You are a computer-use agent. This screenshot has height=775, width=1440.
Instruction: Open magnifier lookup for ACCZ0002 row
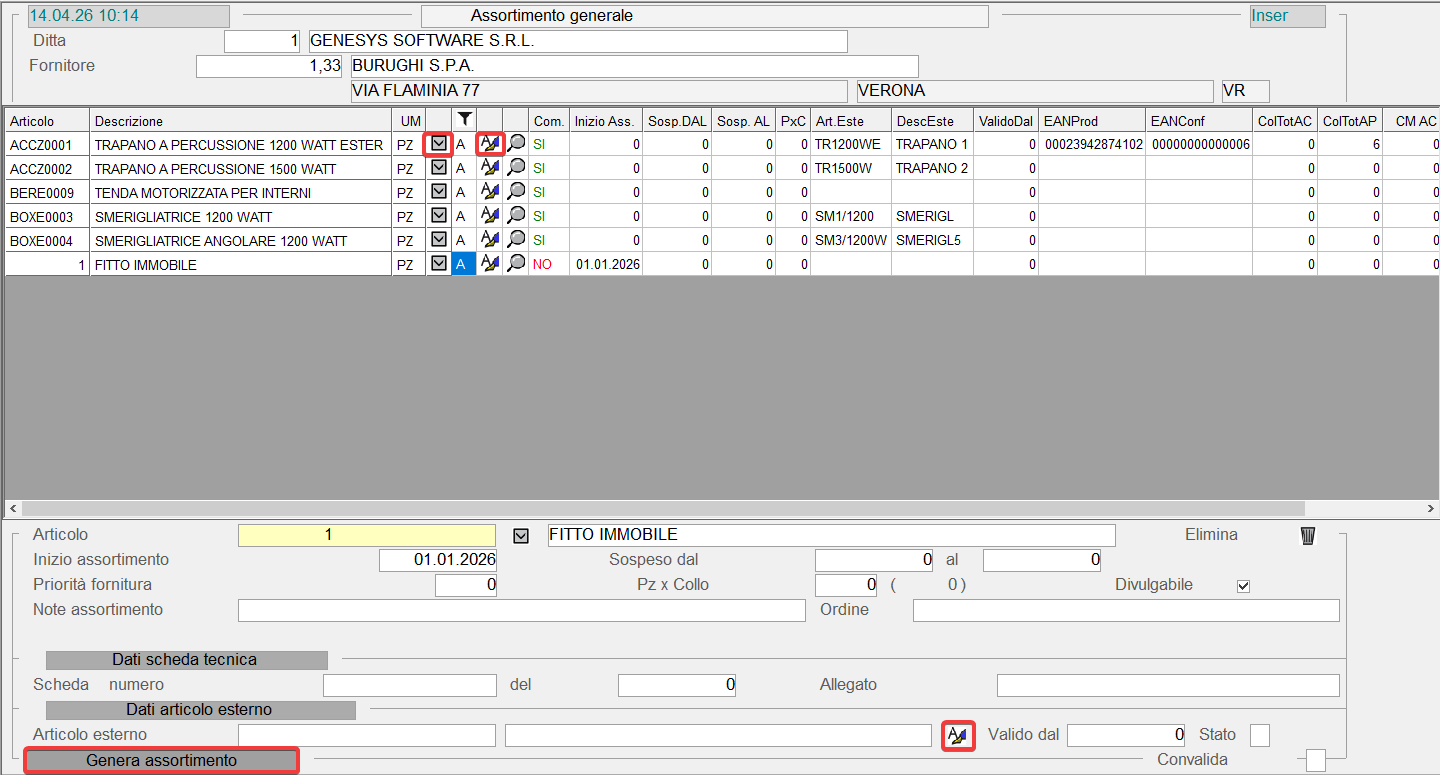click(516, 168)
